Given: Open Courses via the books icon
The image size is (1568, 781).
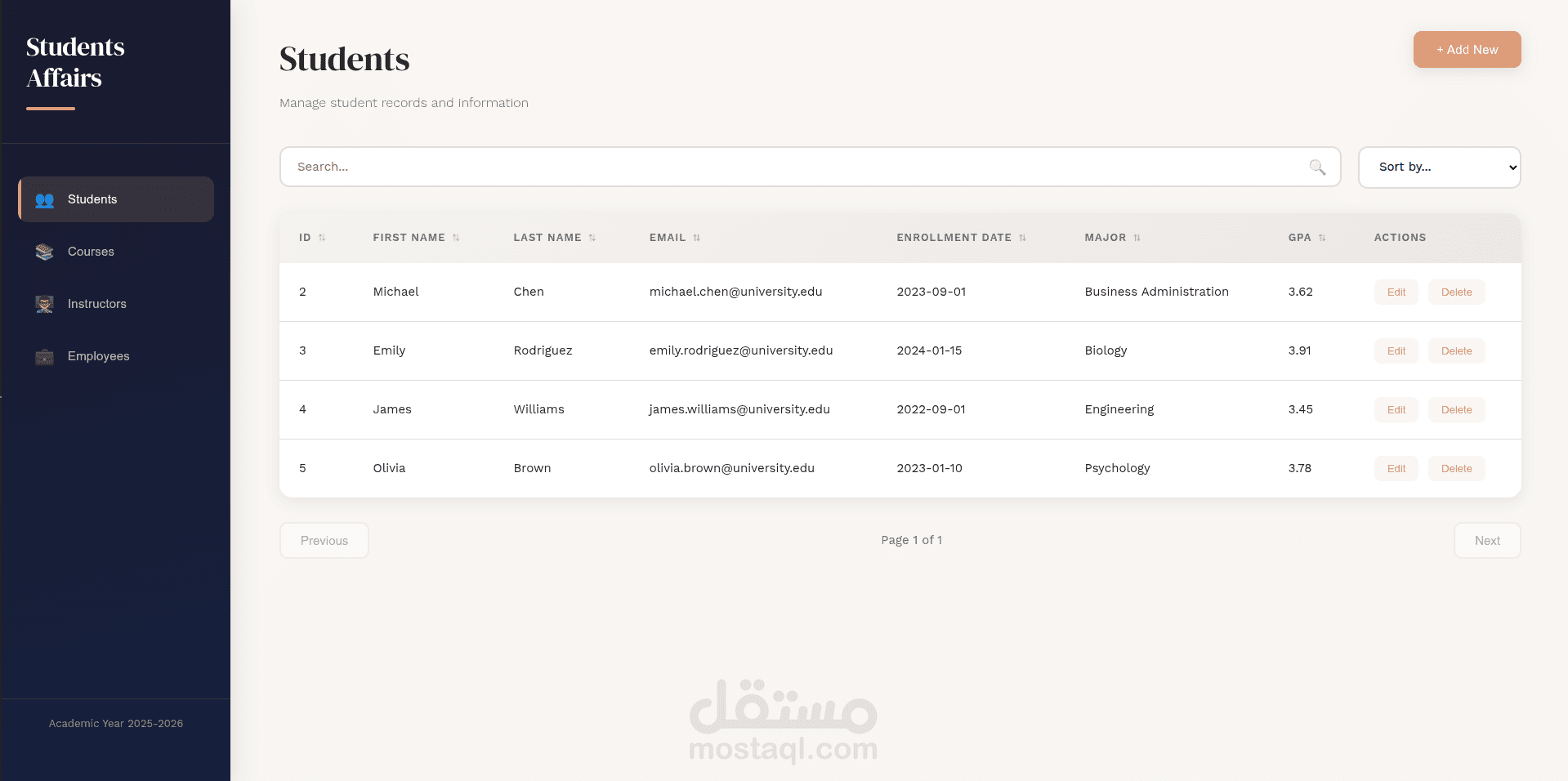Looking at the screenshot, I should click(43, 252).
